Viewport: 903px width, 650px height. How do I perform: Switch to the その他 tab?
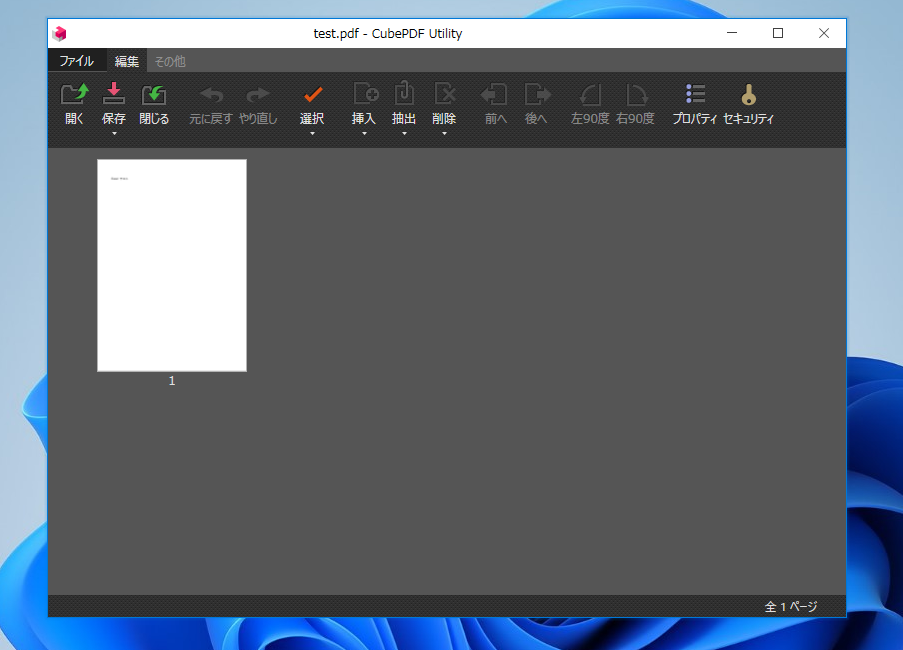[x=169, y=61]
